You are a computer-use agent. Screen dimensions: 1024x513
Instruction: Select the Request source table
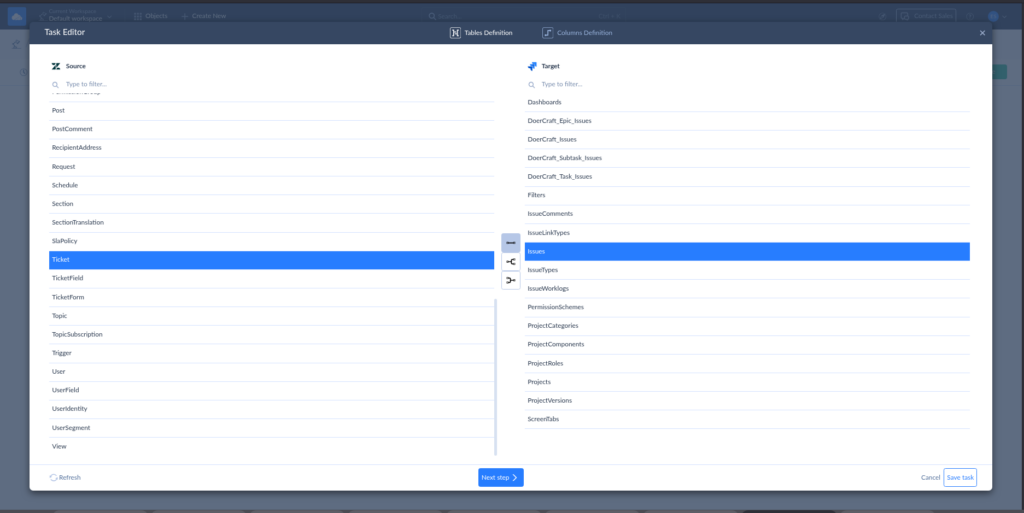click(272, 167)
